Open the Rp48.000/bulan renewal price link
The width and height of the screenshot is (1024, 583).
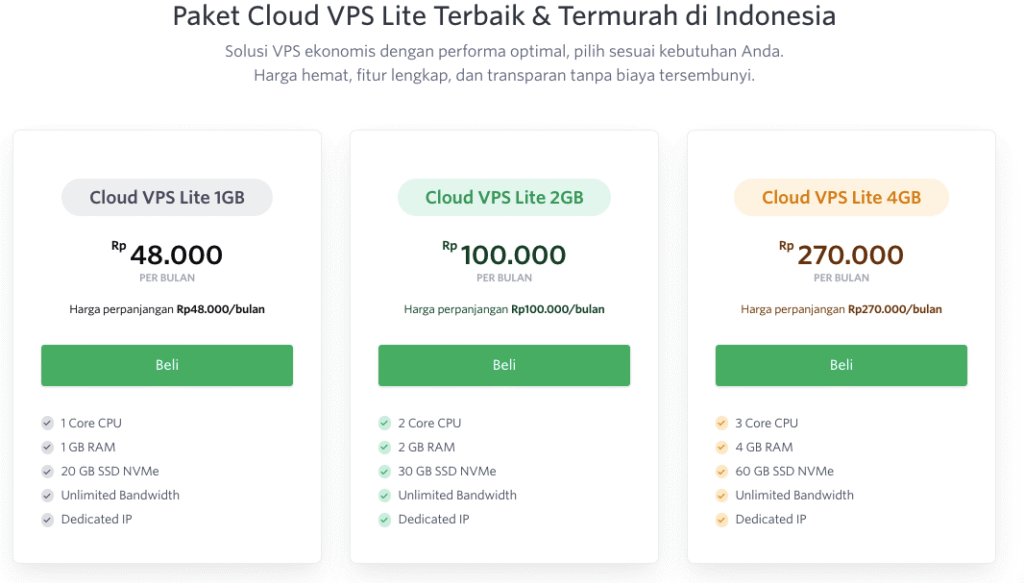(166, 309)
